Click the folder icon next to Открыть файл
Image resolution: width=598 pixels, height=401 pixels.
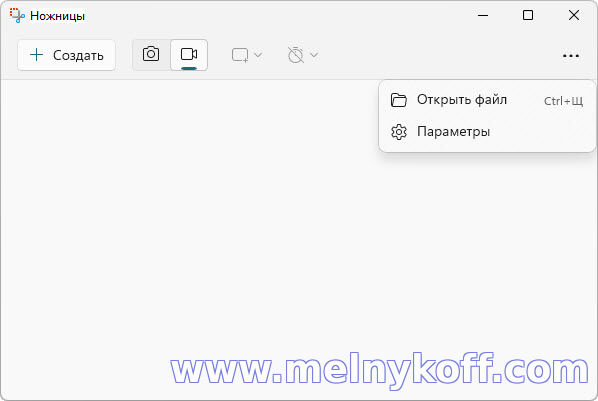(399, 100)
